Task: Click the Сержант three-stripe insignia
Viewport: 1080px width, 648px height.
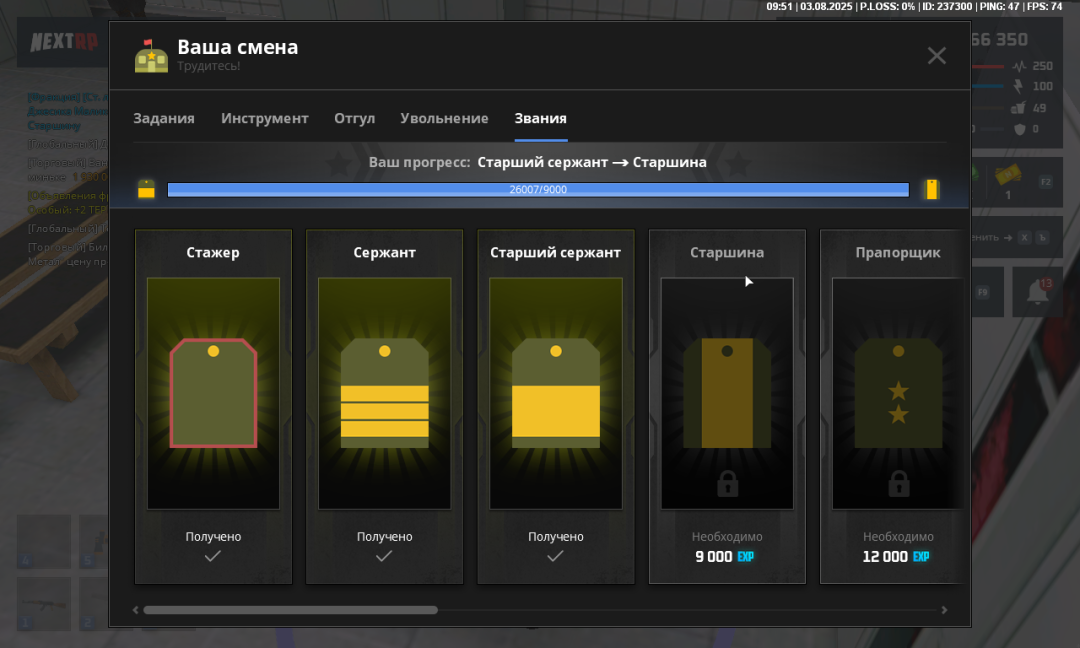Action: pyautogui.click(x=384, y=393)
